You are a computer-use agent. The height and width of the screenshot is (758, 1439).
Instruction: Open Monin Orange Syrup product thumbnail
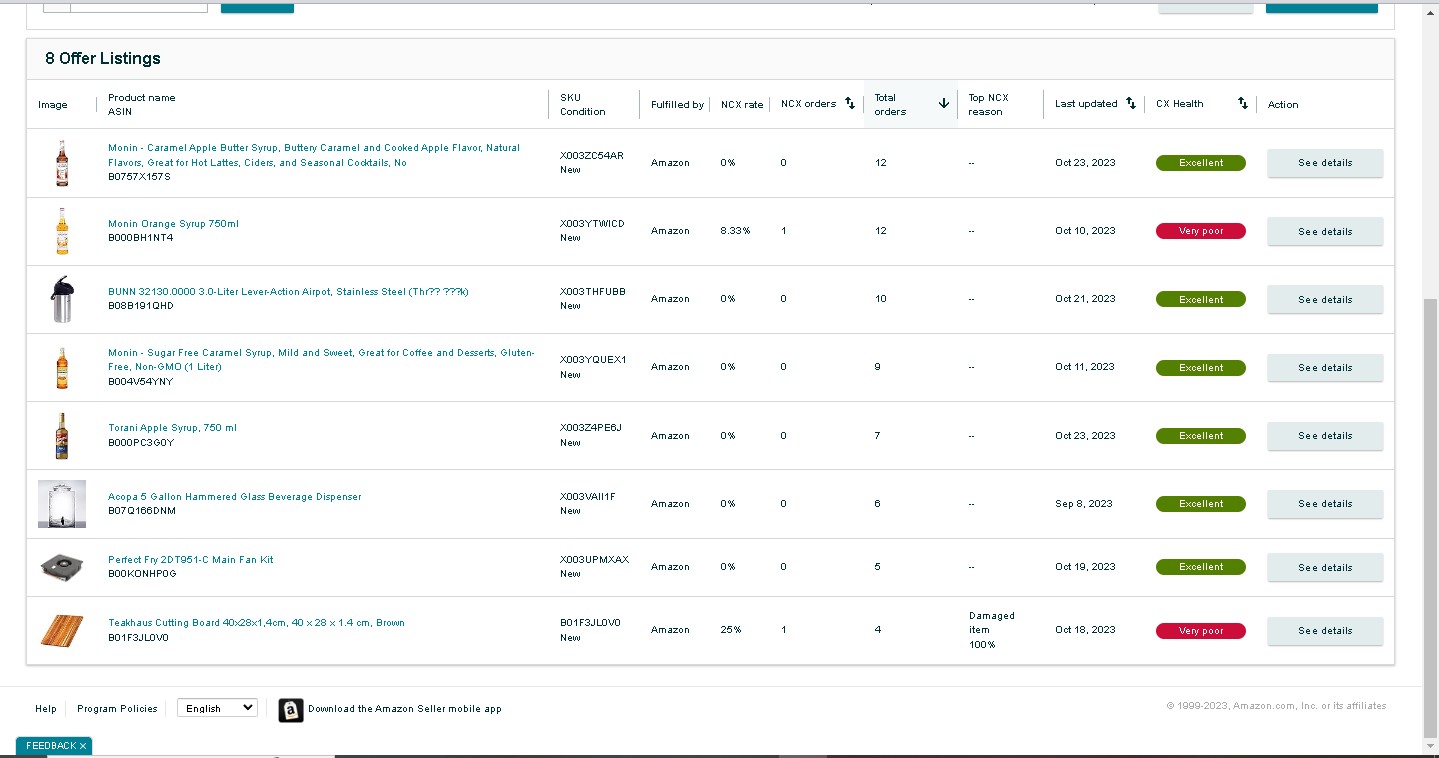(x=62, y=231)
